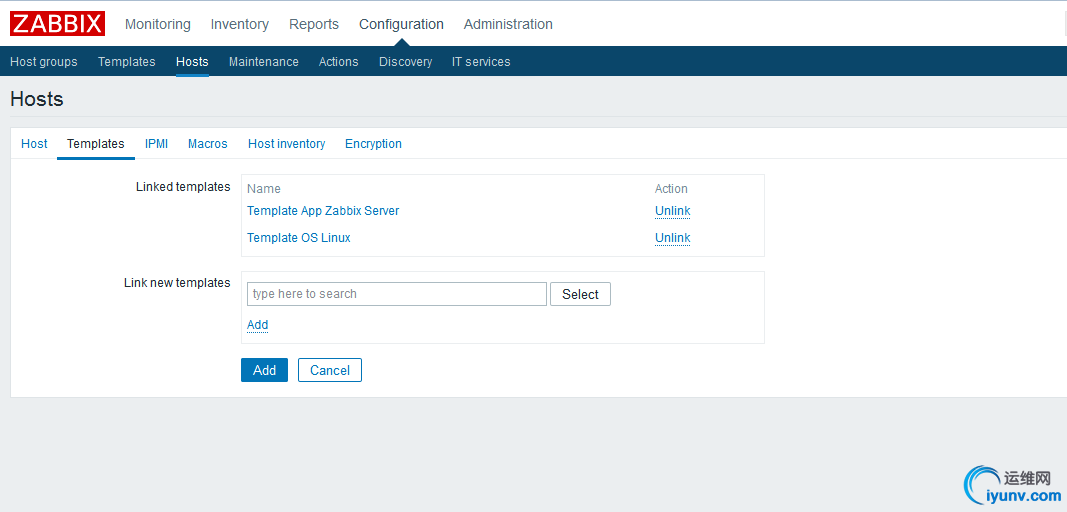Image resolution: width=1067 pixels, height=512 pixels.
Task: Open the Inventory menu
Action: click(x=240, y=25)
